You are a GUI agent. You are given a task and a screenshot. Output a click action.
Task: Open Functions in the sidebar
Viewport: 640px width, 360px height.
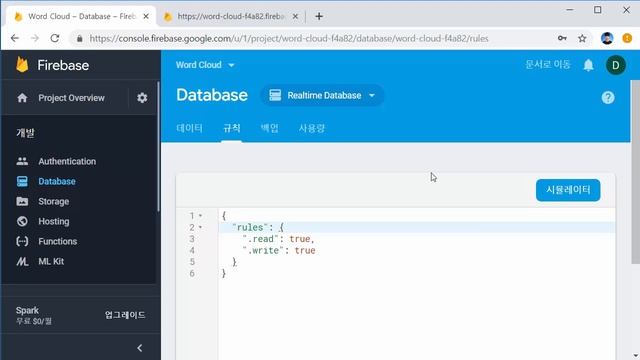coord(58,241)
